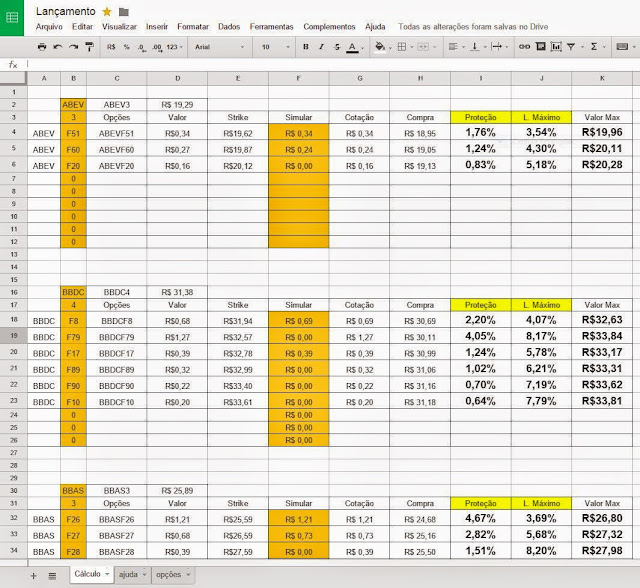Viewport: 640px width, 588px height.
Task: Switch to the ajuda sheet tab
Action: click(128, 575)
